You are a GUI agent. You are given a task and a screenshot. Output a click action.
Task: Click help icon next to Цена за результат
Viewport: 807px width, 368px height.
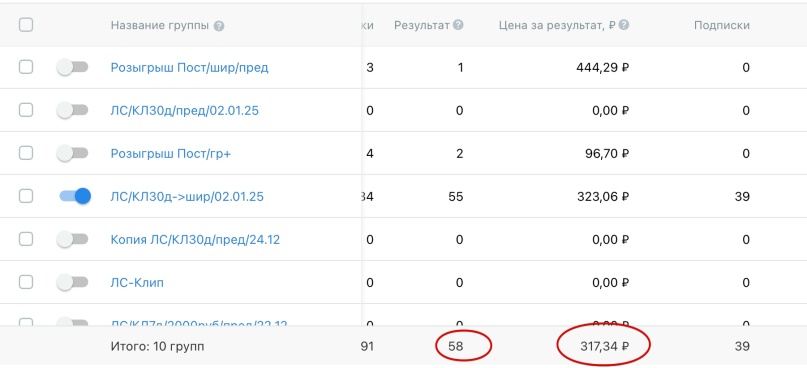(x=624, y=25)
